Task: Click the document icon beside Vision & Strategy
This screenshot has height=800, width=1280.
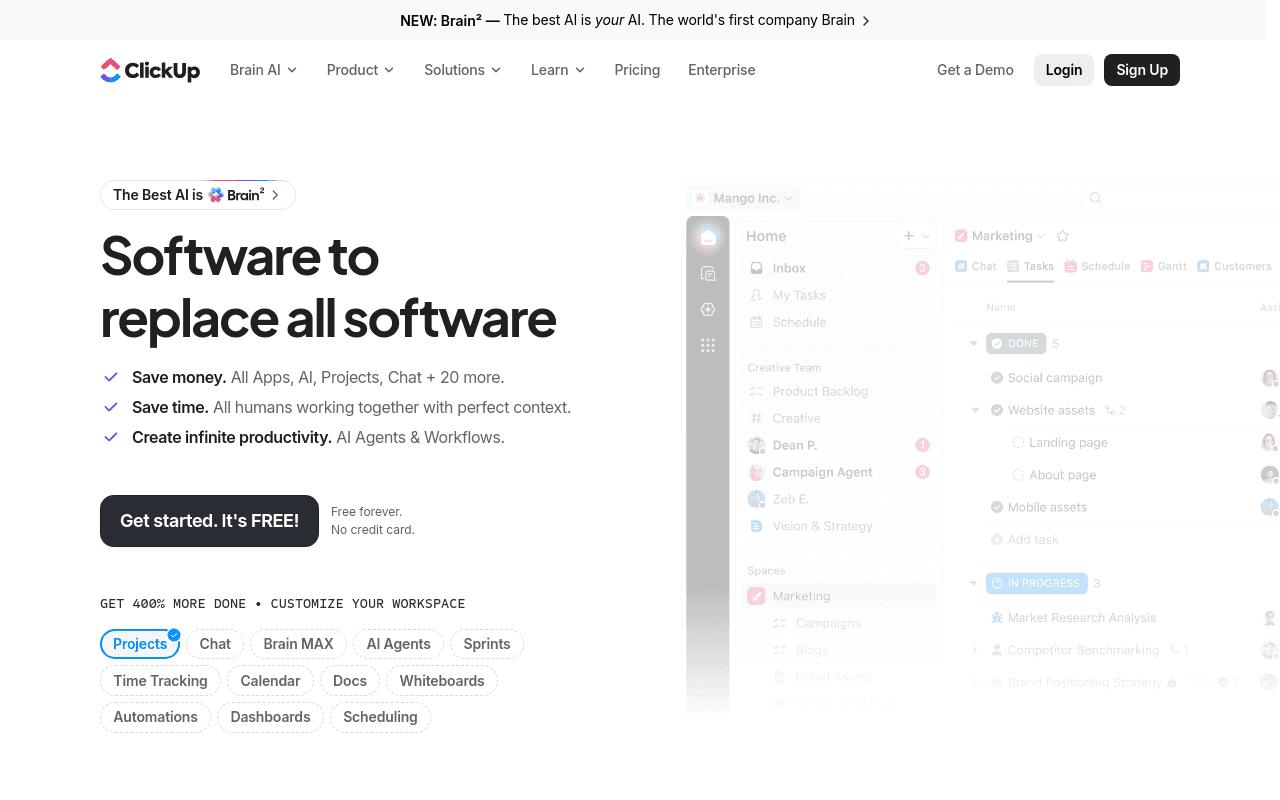Action: click(x=756, y=526)
